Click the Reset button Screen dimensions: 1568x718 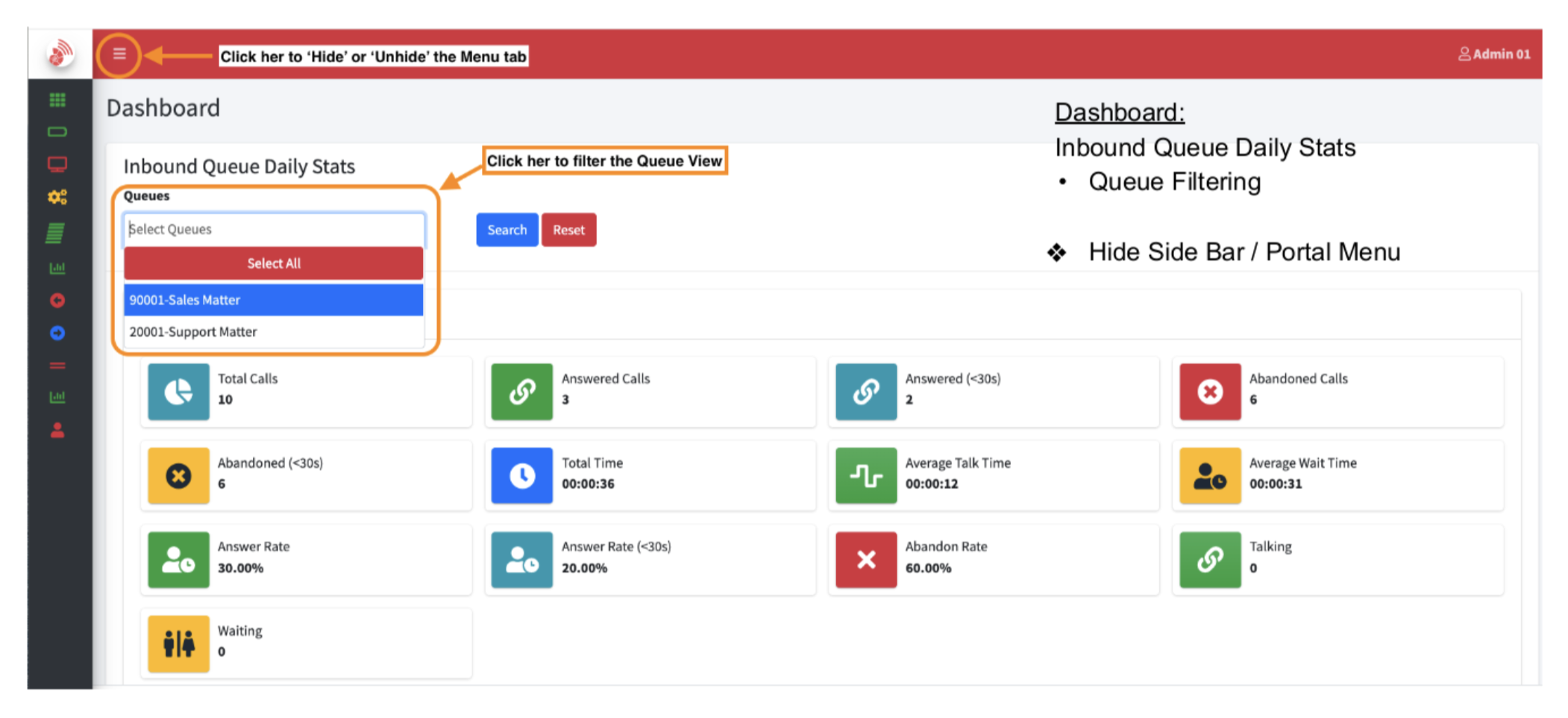click(x=569, y=229)
